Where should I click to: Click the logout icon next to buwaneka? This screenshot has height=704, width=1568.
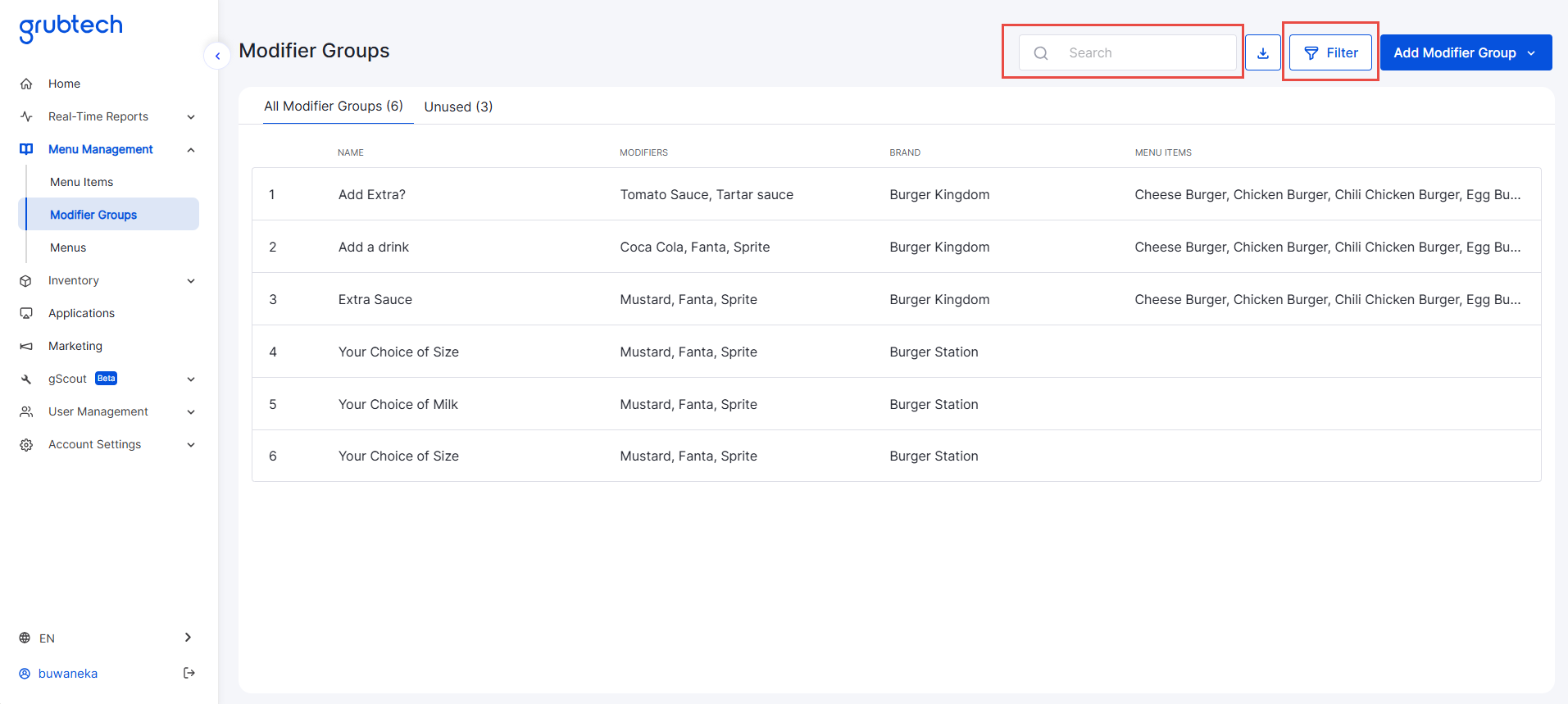189,673
